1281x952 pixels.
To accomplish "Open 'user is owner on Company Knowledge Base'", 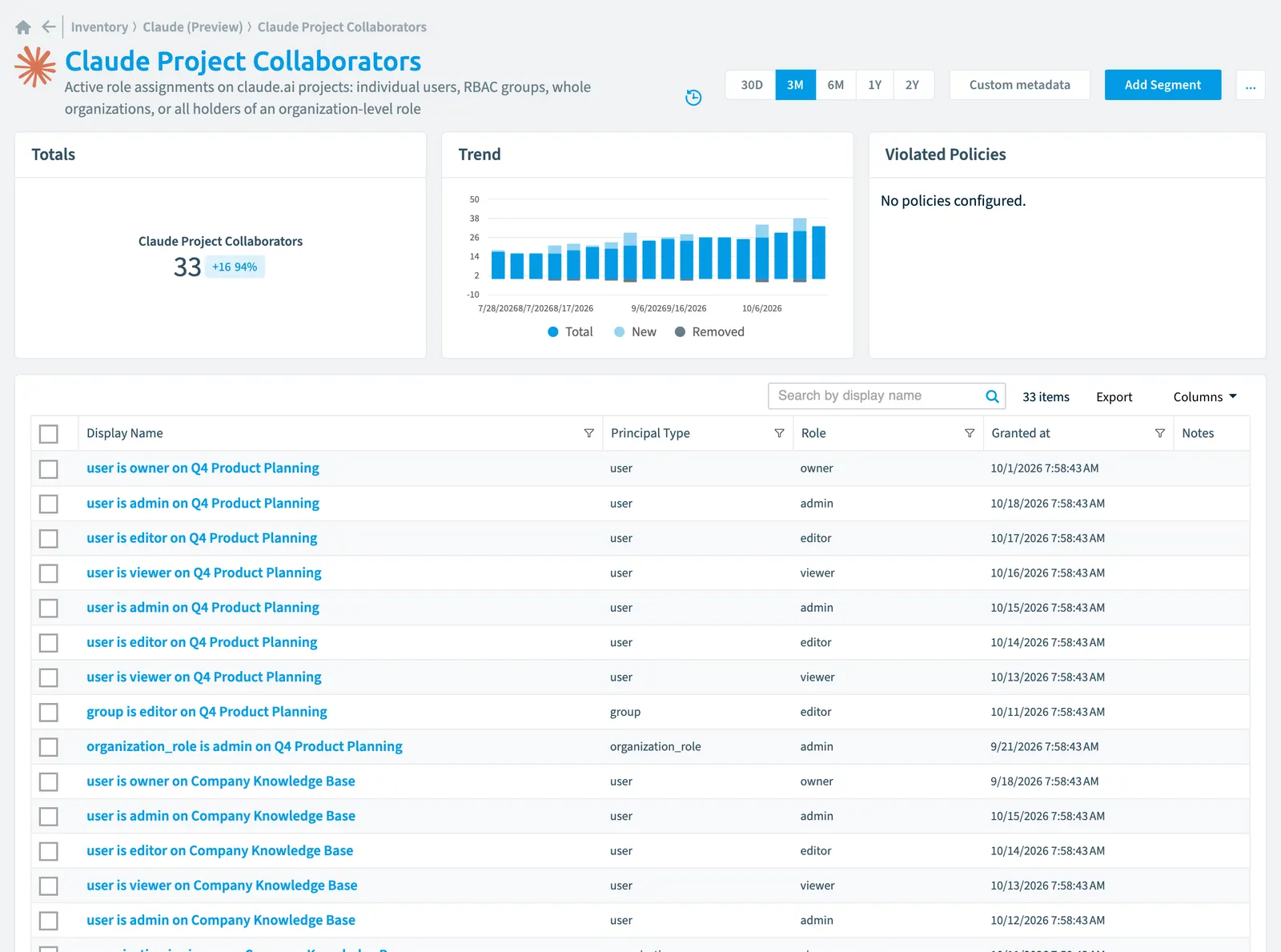I will pos(221,781).
